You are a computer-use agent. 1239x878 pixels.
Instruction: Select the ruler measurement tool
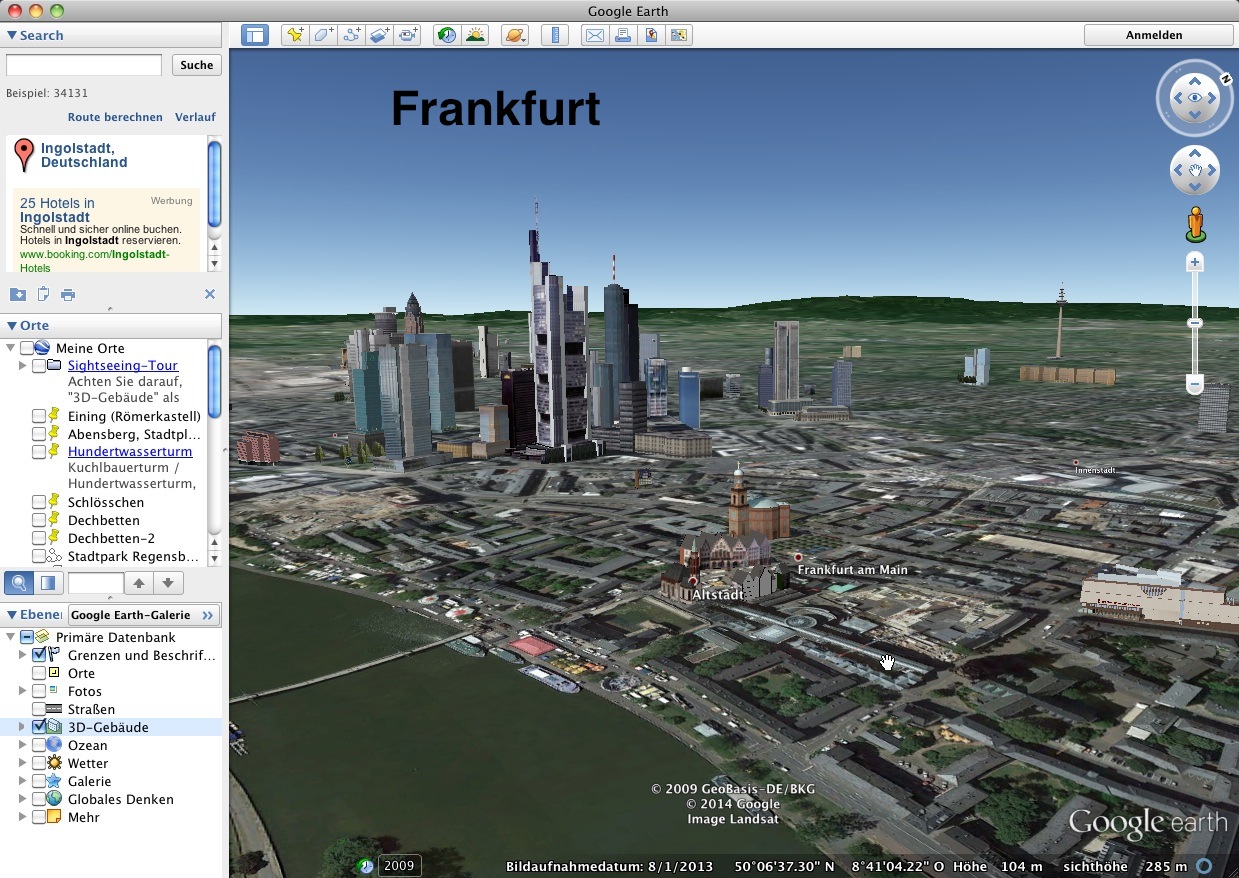554,35
